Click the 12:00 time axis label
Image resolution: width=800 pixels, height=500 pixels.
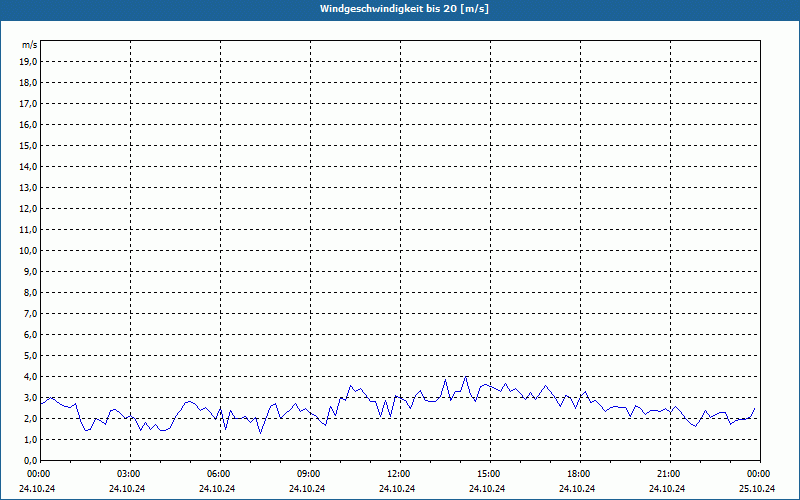(x=399, y=474)
